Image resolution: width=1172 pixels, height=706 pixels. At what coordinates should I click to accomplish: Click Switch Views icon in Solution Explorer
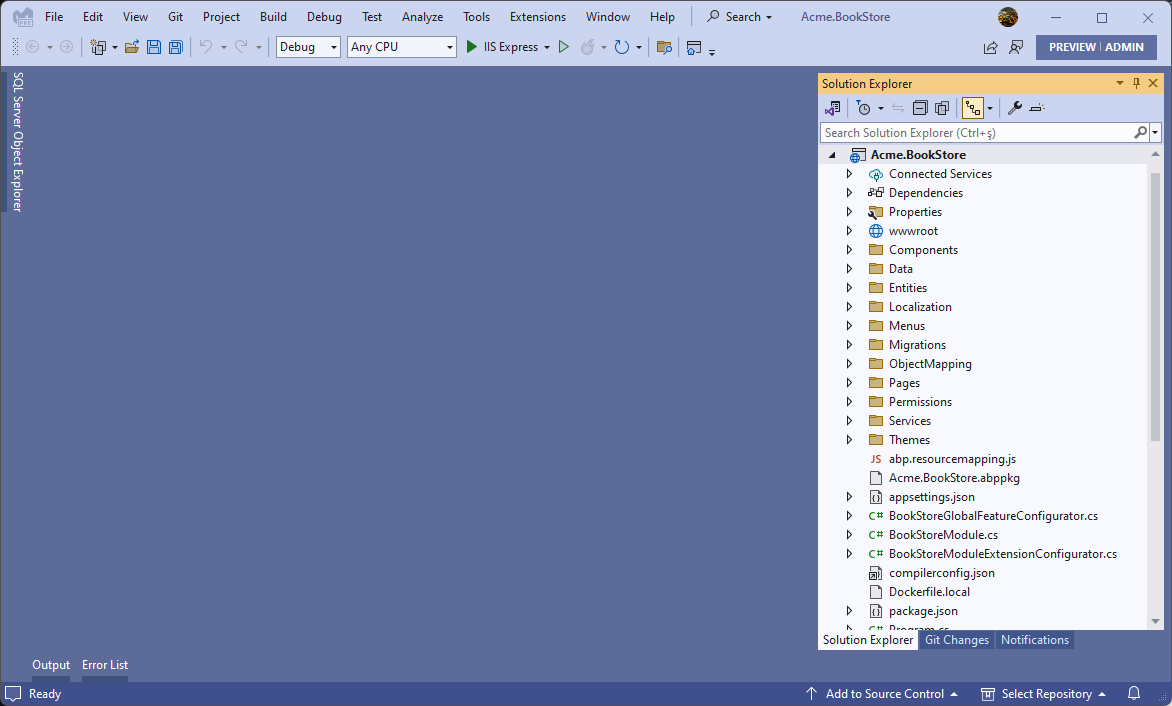tap(832, 108)
